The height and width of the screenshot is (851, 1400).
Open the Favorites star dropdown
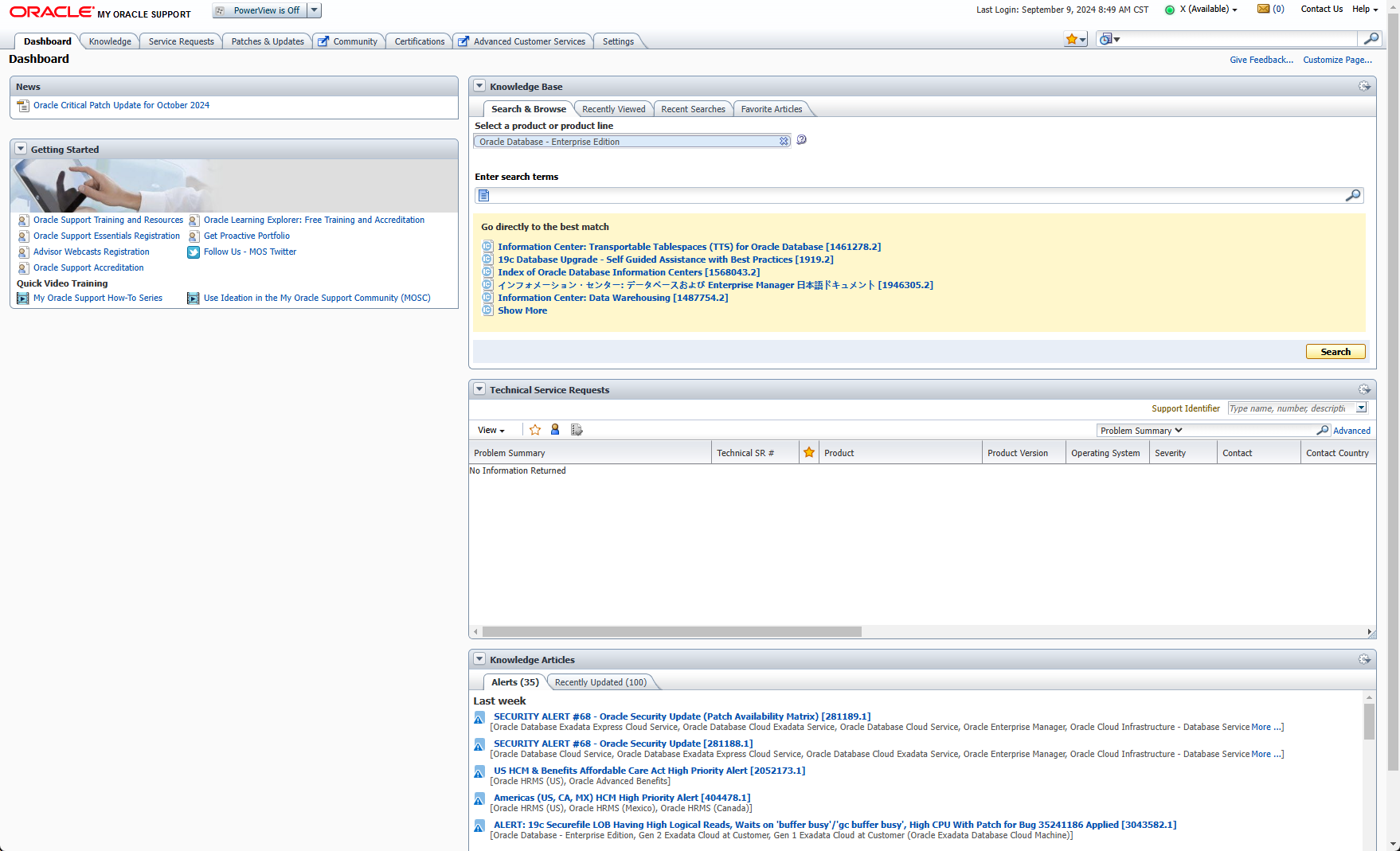(1076, 39)
